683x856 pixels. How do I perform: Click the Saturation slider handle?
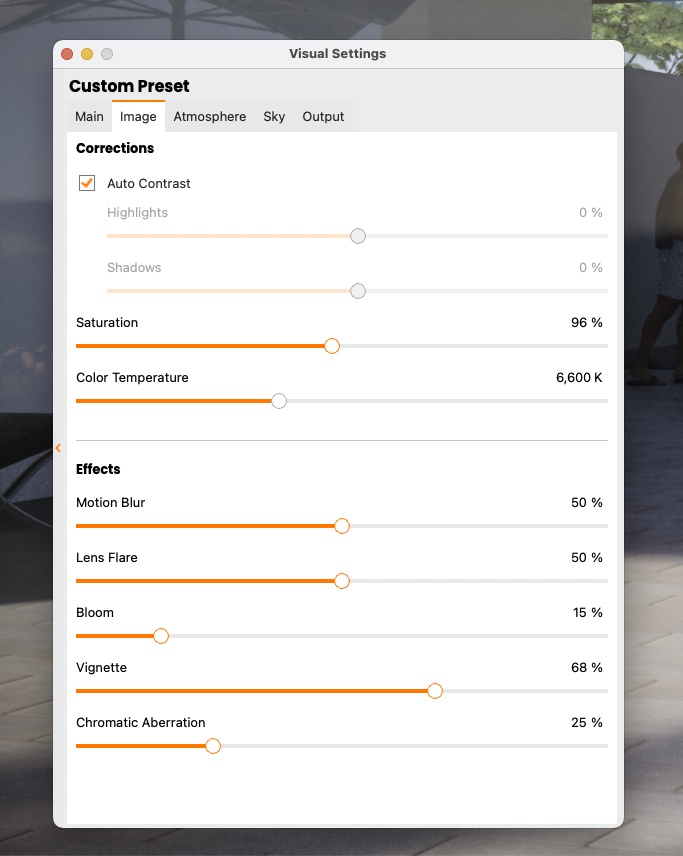(x=332, y=346)
